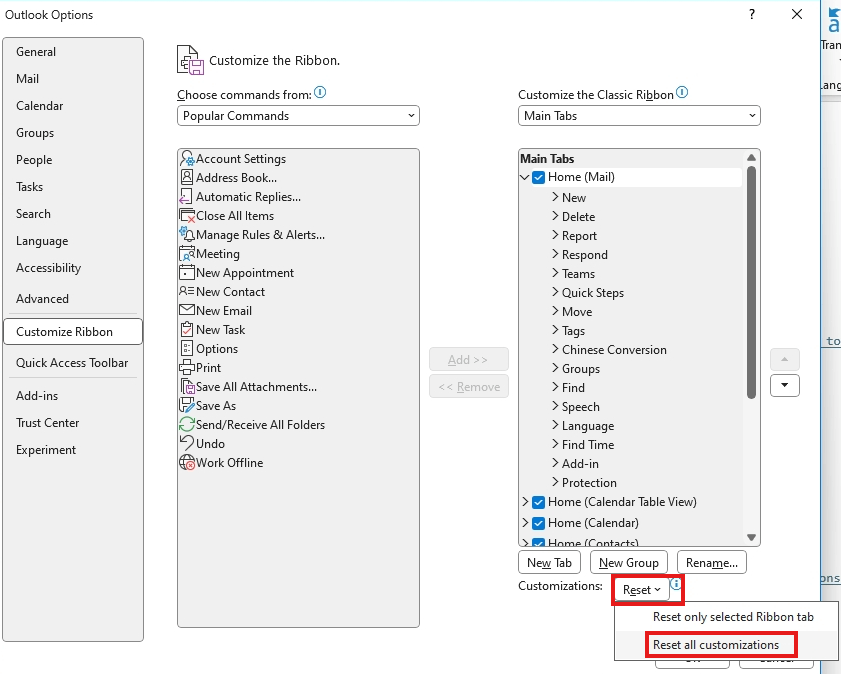Viewport: 841px width, 674px height.
Task: Choose Reset only selected Ribbon tab
Action: (x=727, y=617)
